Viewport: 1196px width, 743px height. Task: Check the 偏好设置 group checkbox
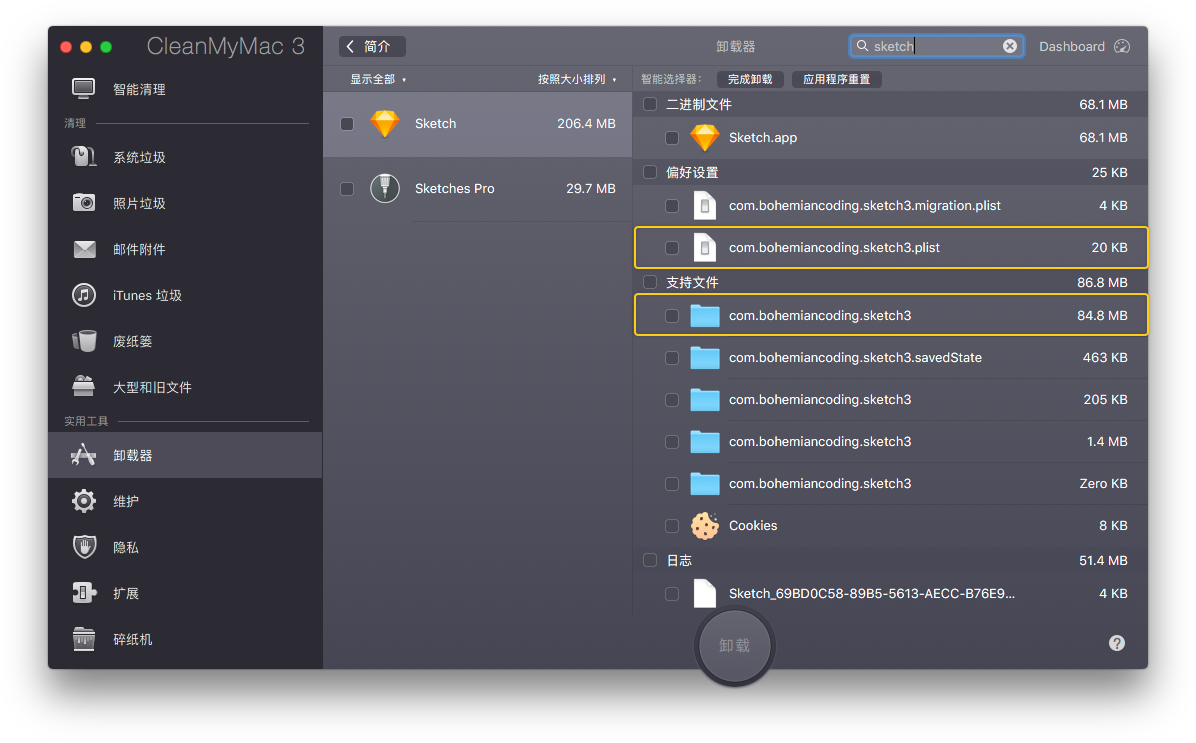coord(650,172)
